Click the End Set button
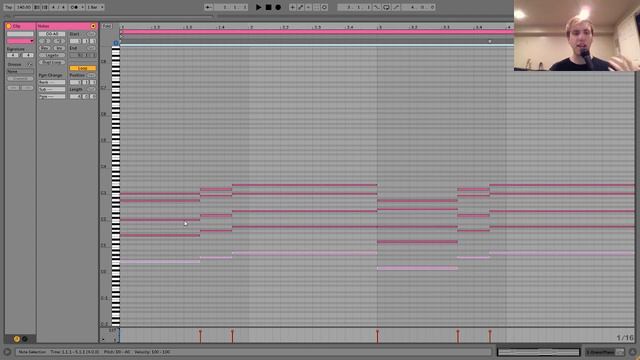This screenshot has height=360, width=640. tap(91, 48)
